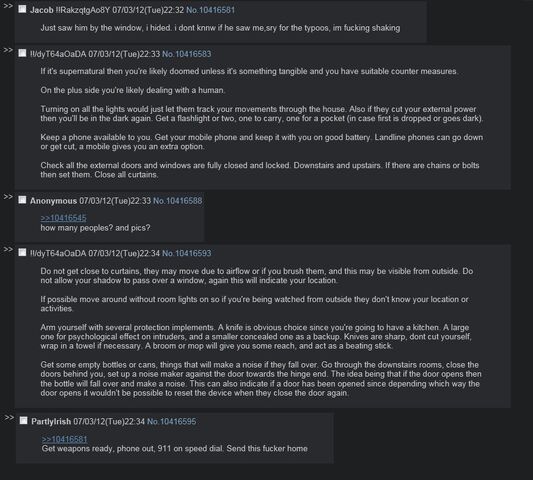Viewport: 533px width, 480px height.
Task: Check the box beside Jacob's post
Action: 22,9
